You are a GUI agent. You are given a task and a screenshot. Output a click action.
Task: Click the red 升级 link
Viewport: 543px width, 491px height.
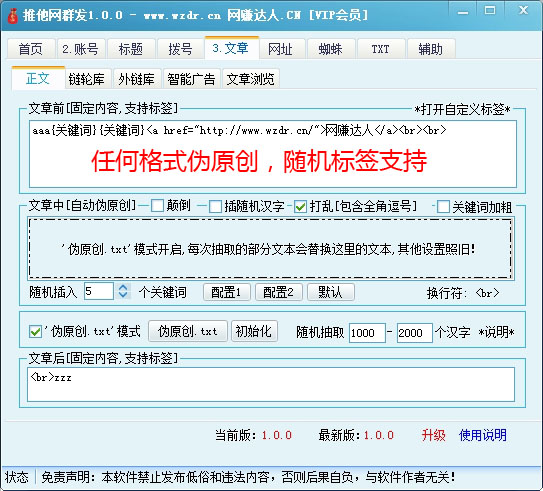point(433,435)
